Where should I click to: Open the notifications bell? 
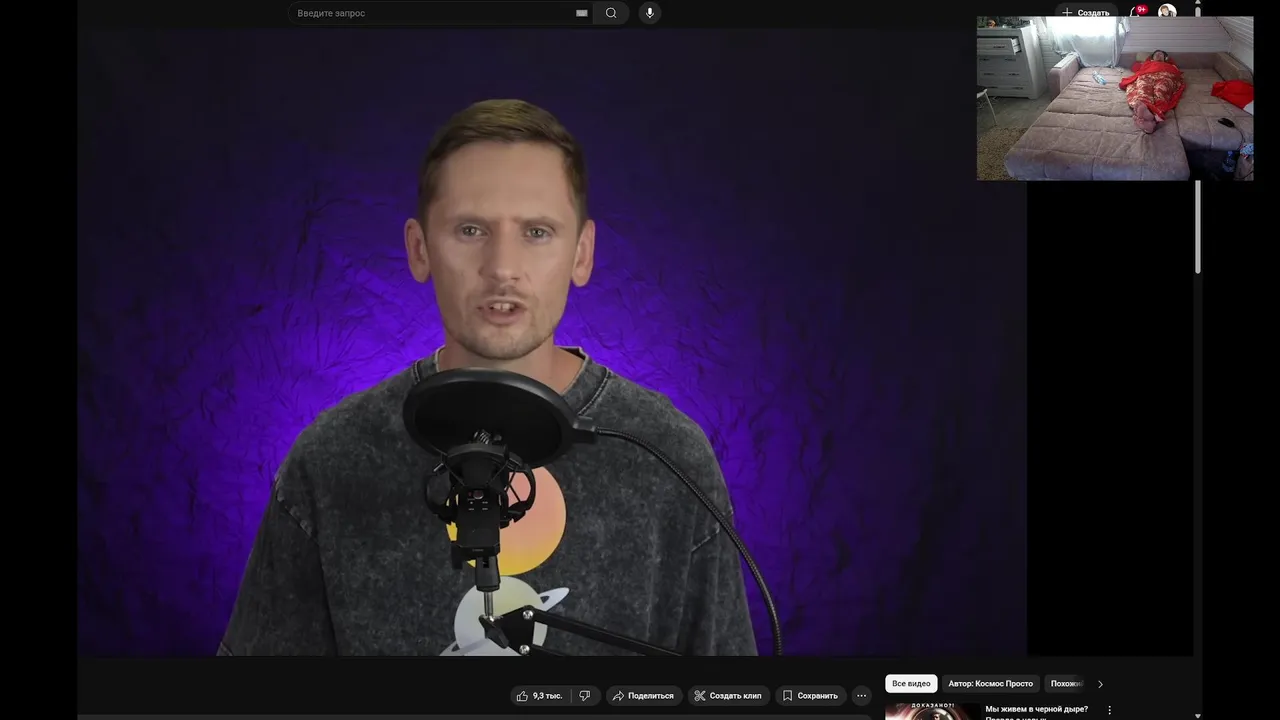[1136, 12]
